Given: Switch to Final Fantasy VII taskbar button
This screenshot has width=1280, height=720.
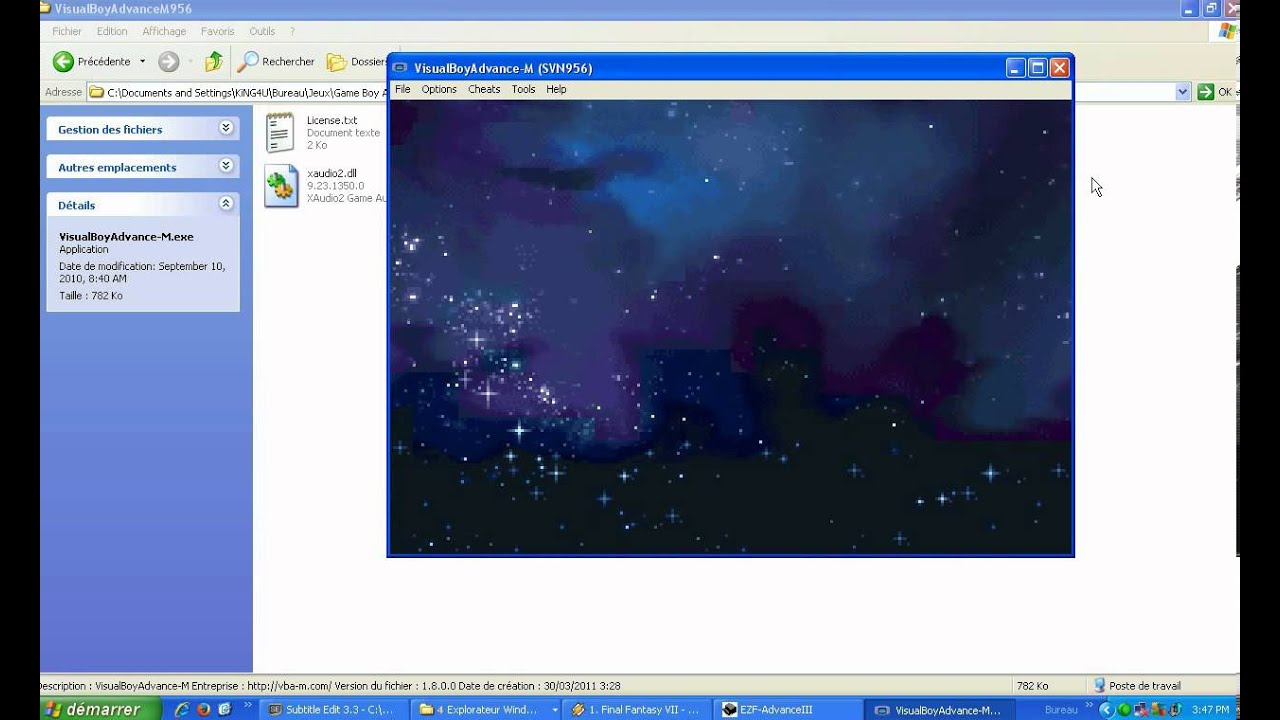Looking at the screenshot, I should [x=637, y=710].
